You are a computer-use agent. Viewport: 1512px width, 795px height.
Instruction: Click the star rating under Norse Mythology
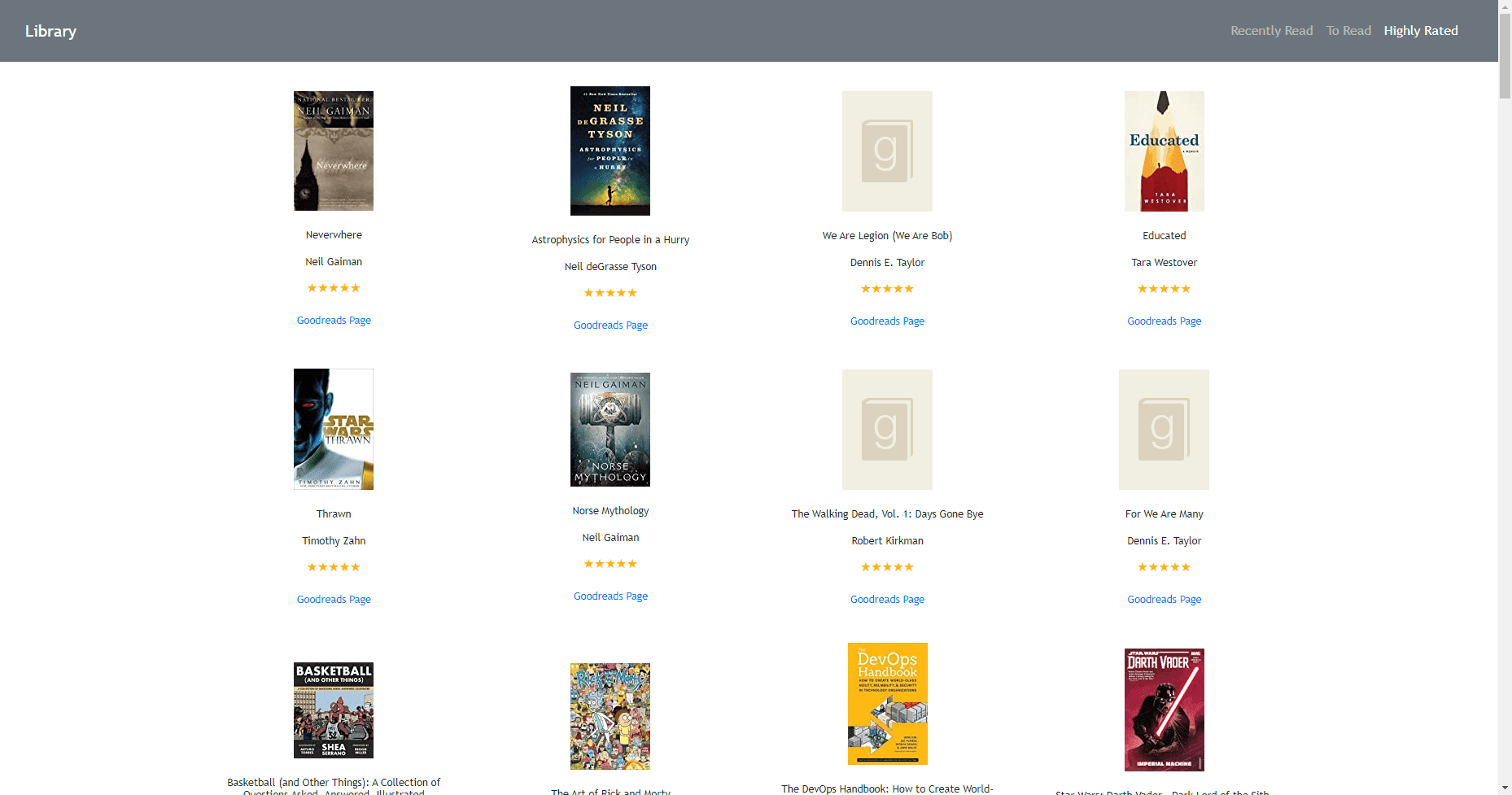[610, 564]
